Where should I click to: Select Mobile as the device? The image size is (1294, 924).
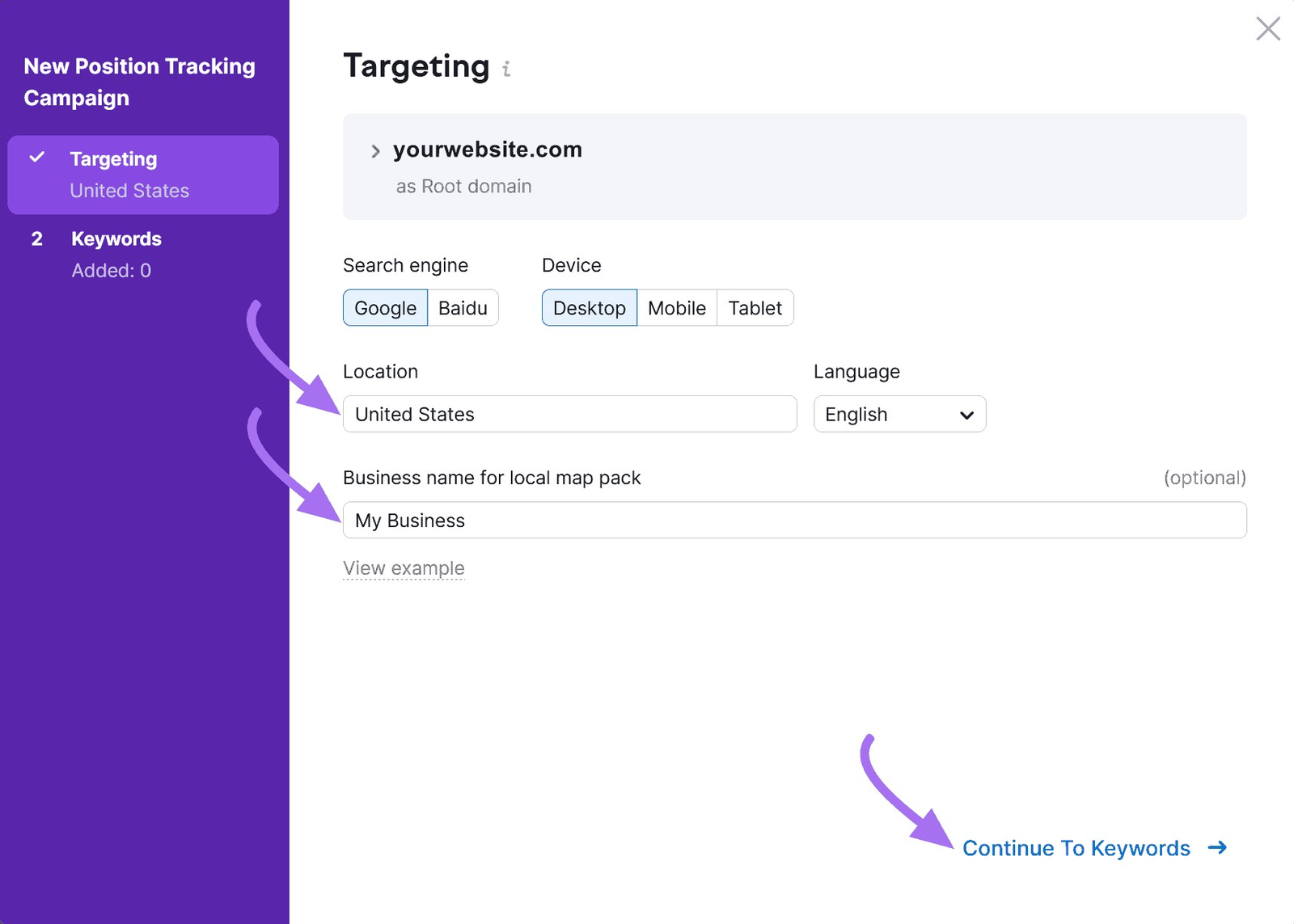tap(676, 308)
